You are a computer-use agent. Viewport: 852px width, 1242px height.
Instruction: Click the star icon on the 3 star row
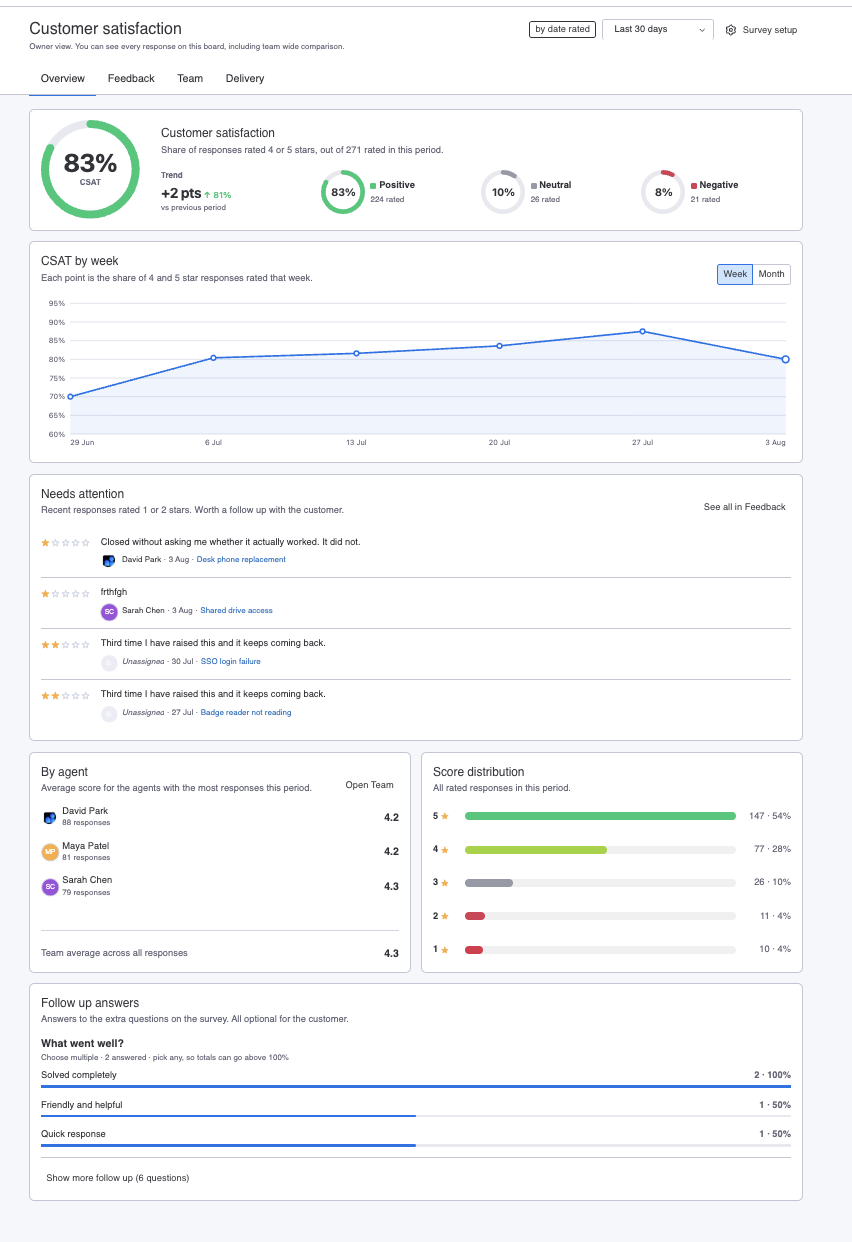pos(445,883)
